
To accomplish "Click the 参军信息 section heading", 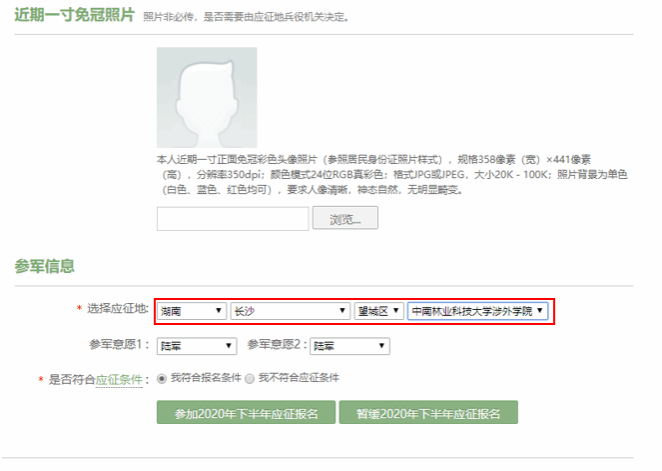I will (45, 266).
